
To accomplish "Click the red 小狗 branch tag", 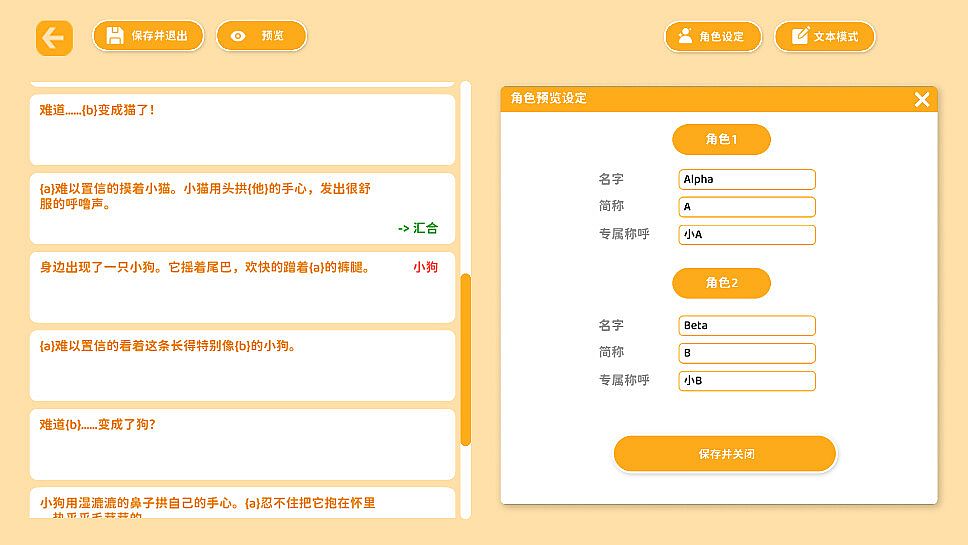I will [425, 267].
